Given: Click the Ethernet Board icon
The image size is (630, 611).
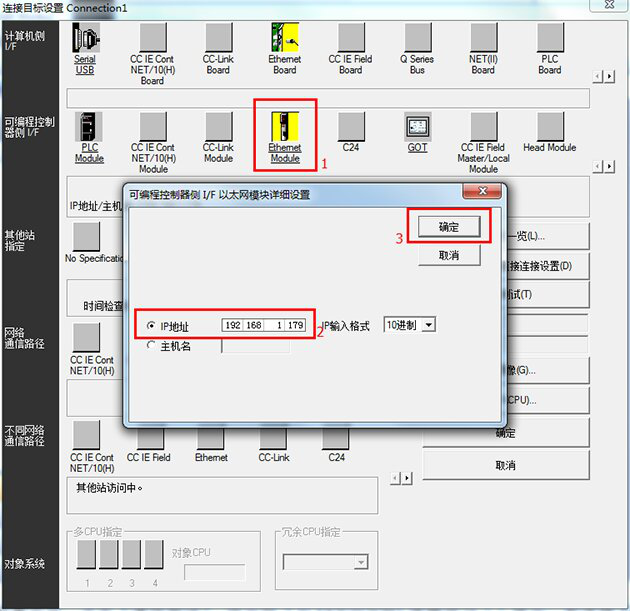Looking at the screenshot, I should tap(284, 38).
